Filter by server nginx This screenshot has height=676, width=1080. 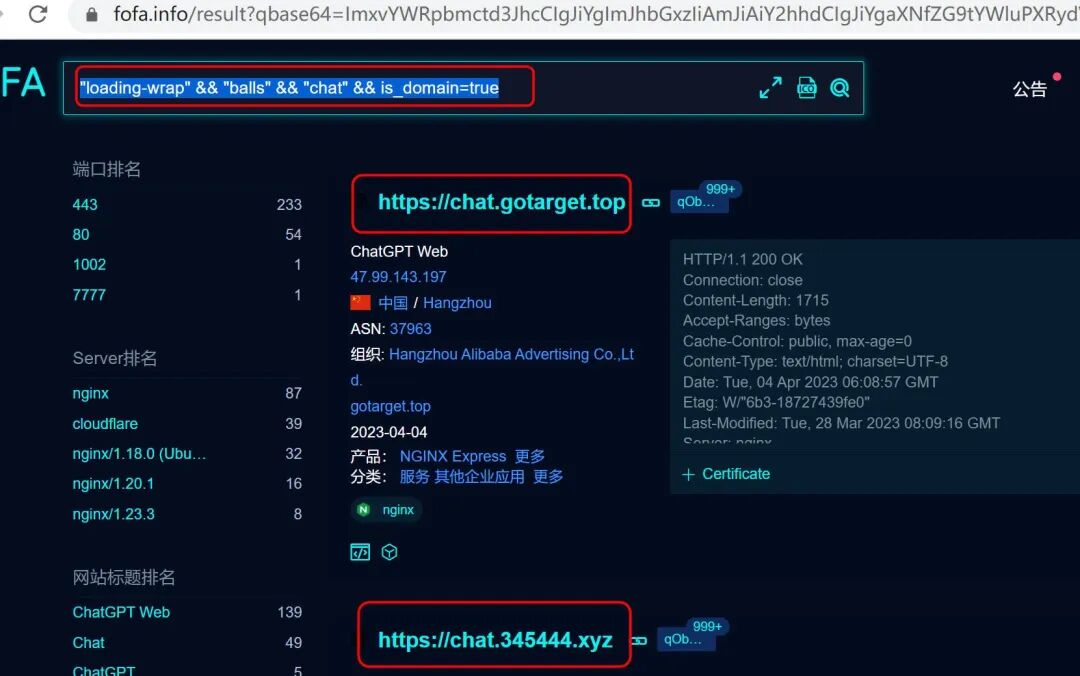tap(90, 393)
